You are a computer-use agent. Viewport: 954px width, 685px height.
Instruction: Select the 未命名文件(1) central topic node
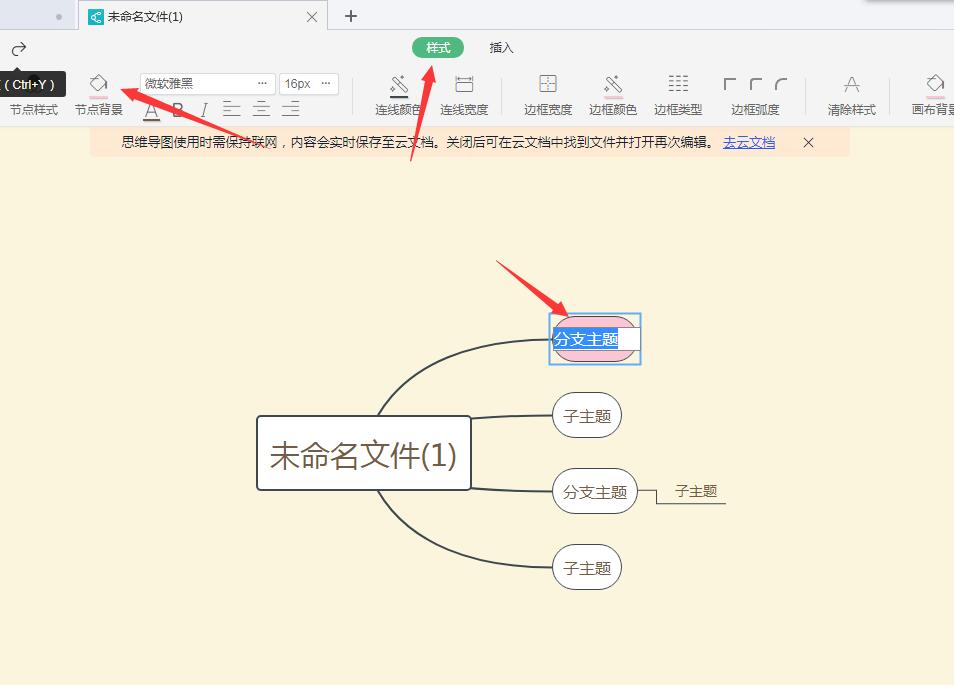(363, 454)
